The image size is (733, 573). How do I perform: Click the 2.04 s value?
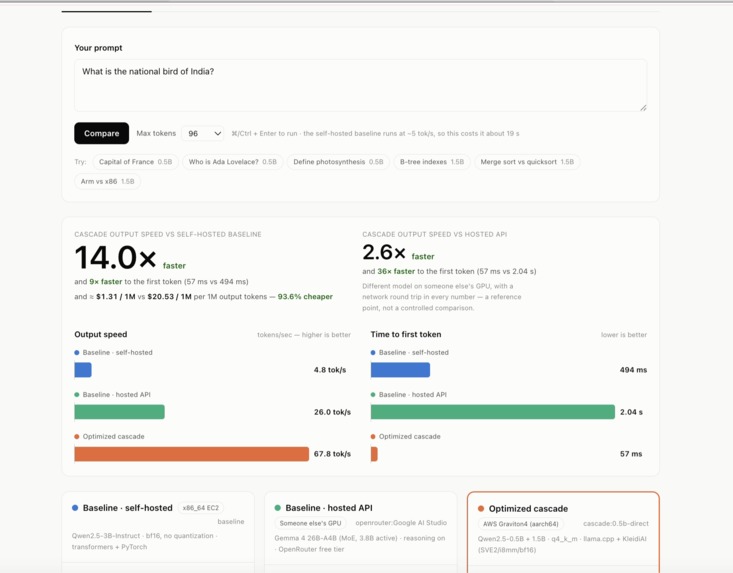coord(631,412)
